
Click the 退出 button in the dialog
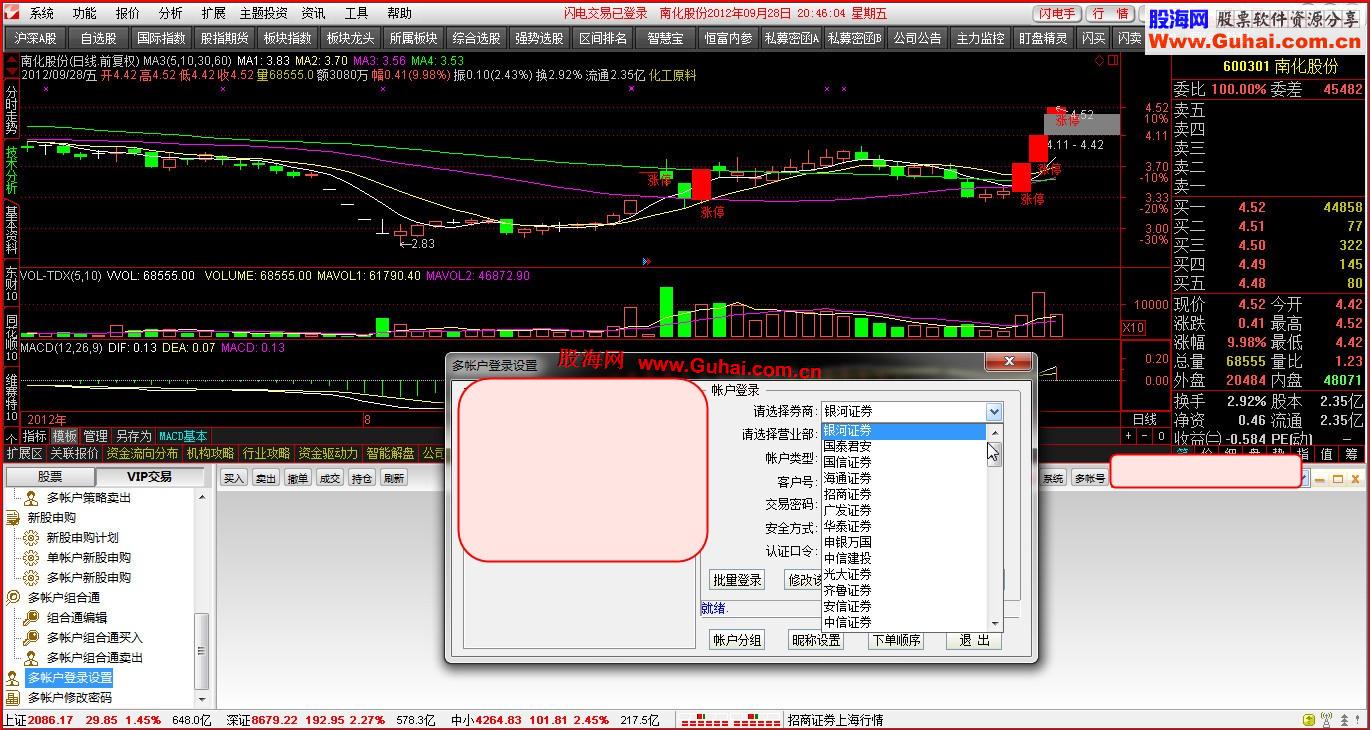974,640
